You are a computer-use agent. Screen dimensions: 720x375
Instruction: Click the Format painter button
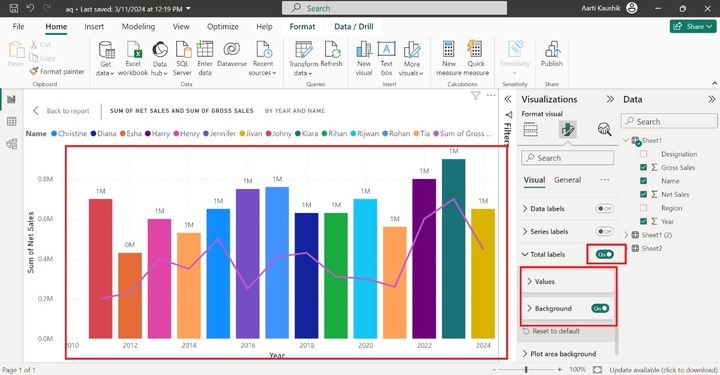coord(57,71)
